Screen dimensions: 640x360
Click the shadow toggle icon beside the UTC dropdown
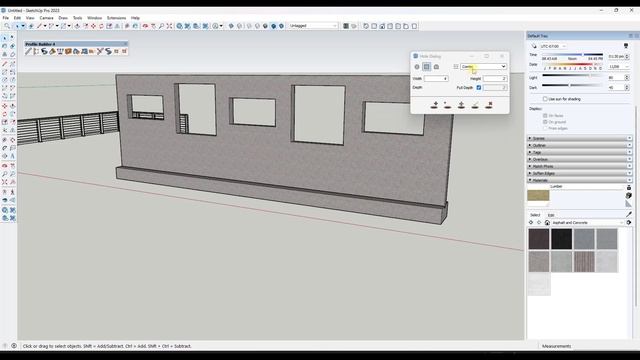tap(534, 46)
